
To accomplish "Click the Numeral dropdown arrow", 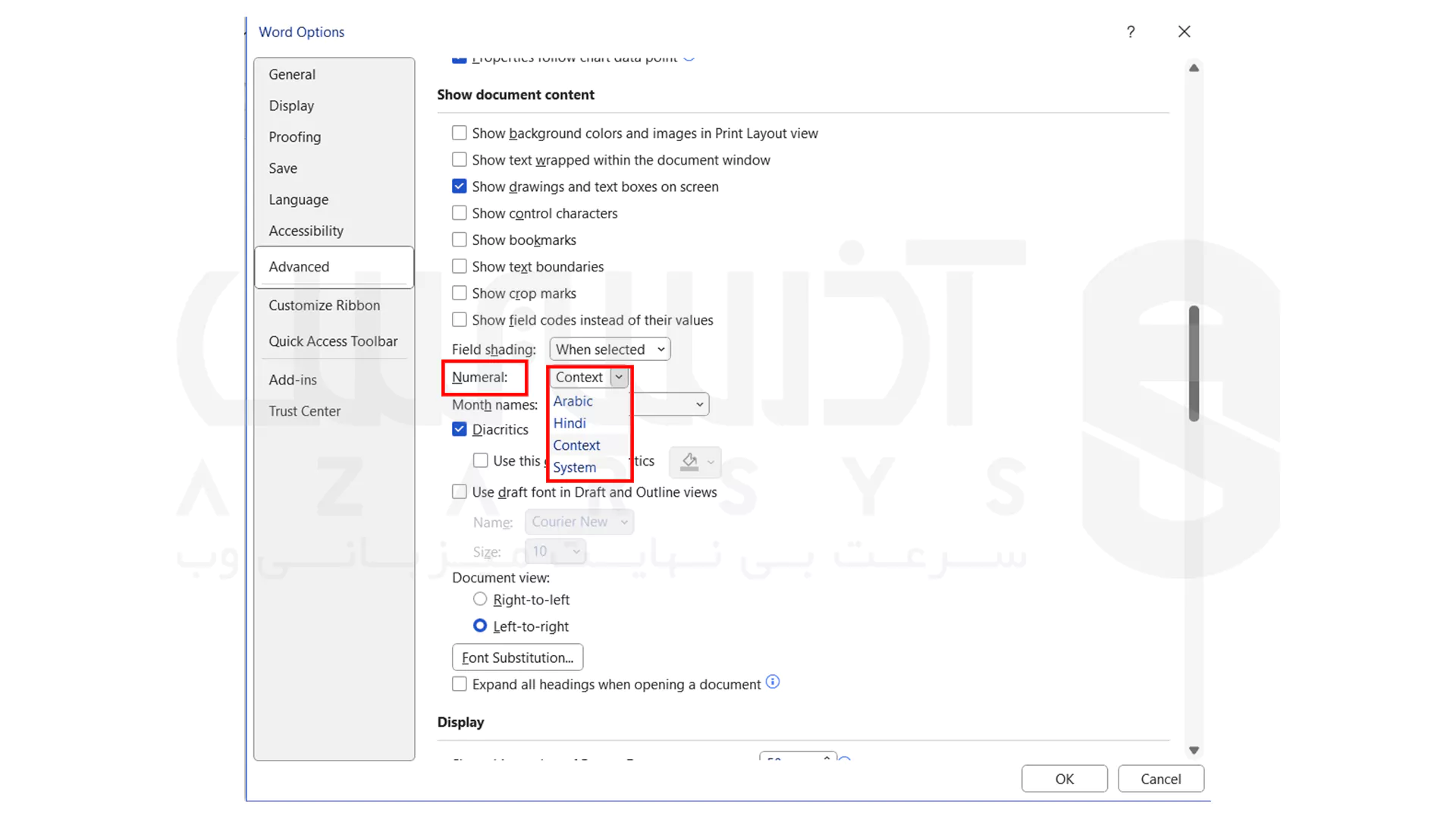I will tap(619, 377).
